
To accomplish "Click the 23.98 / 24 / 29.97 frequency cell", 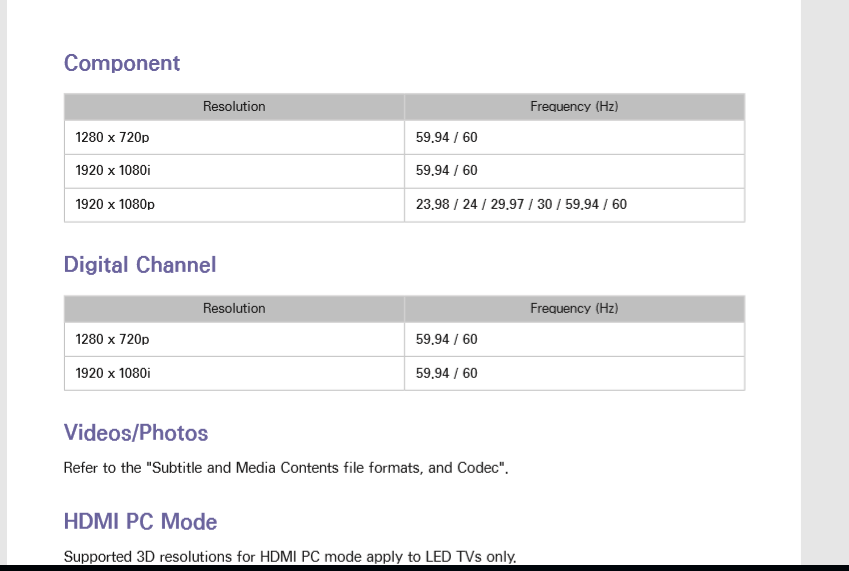I will (x=521, y=205).
